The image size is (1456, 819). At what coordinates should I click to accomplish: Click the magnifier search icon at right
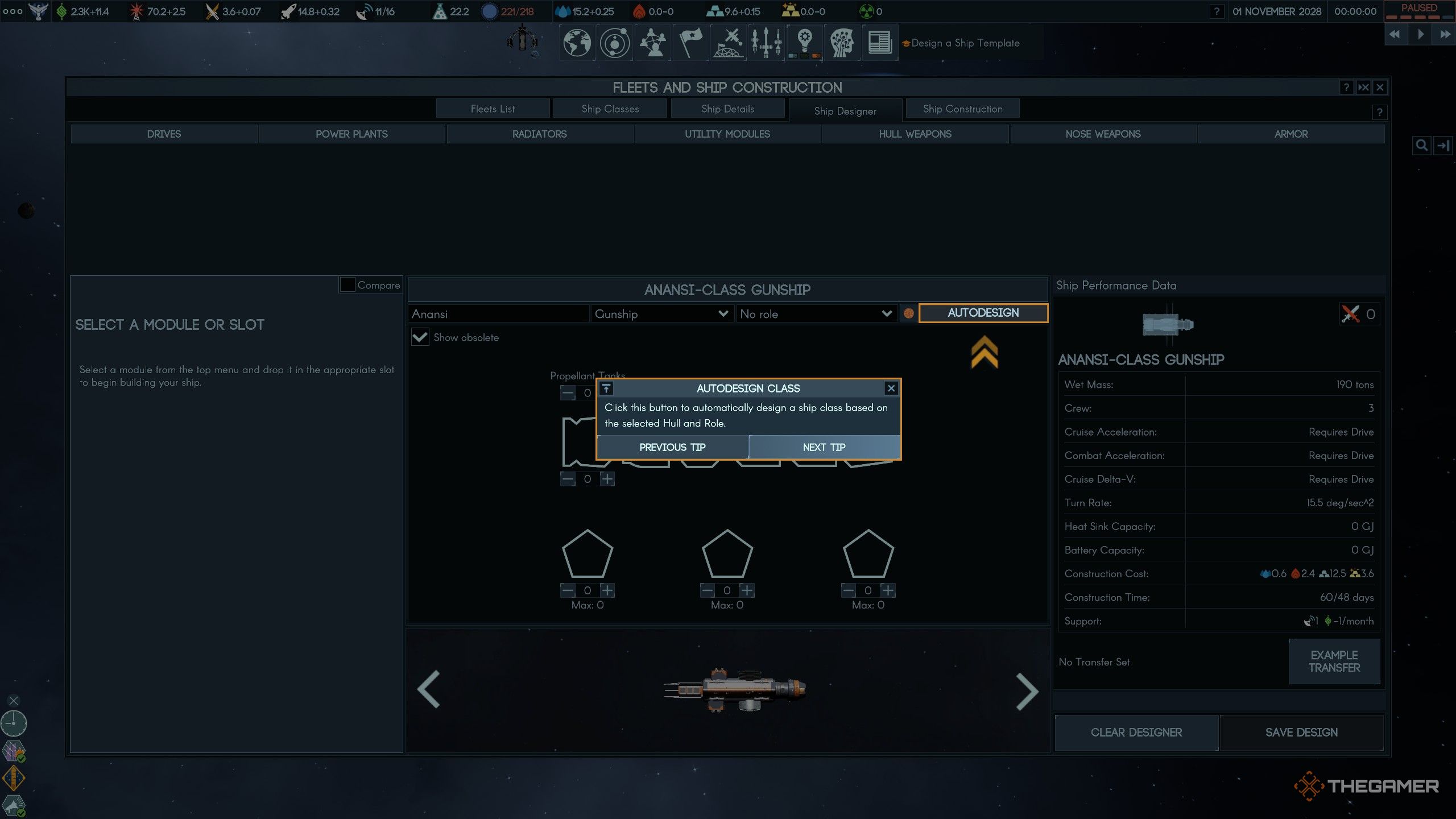(1421, 146)
